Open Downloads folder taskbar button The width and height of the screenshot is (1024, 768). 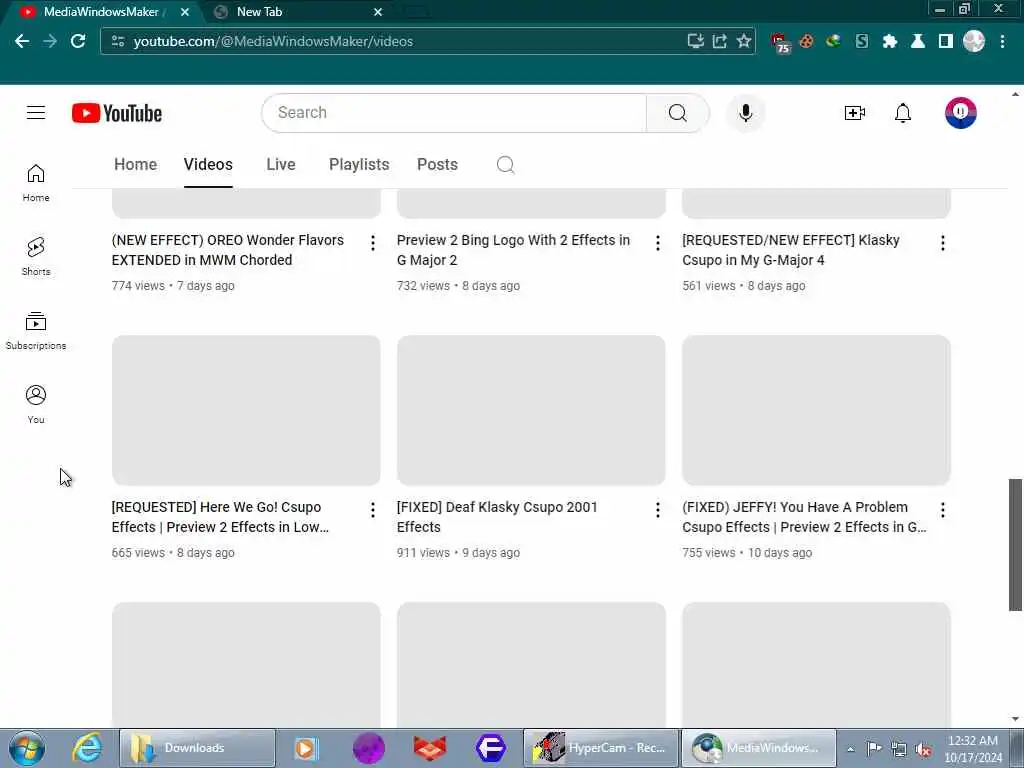pos(197,748)
